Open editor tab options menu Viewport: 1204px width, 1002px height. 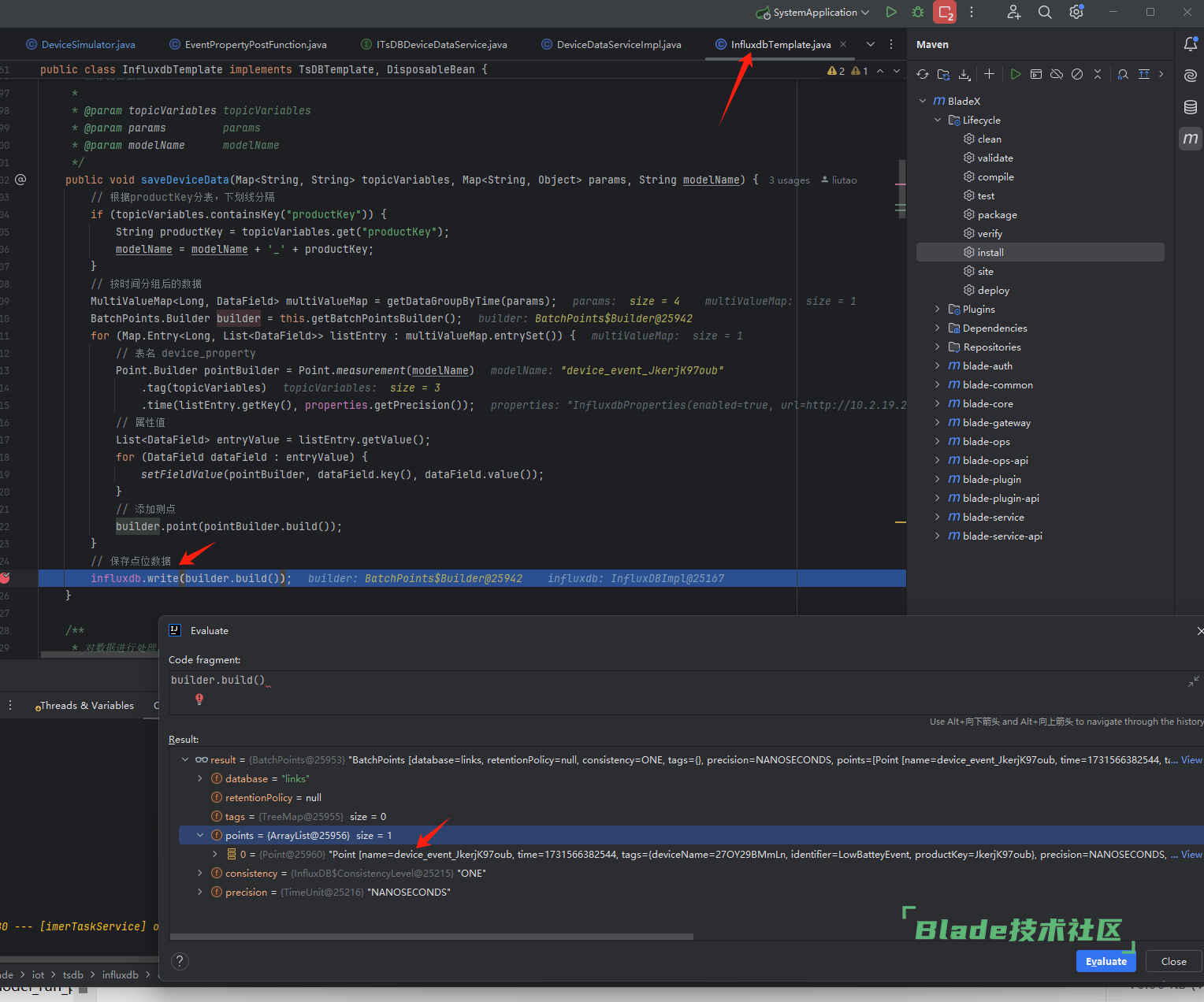891,44
